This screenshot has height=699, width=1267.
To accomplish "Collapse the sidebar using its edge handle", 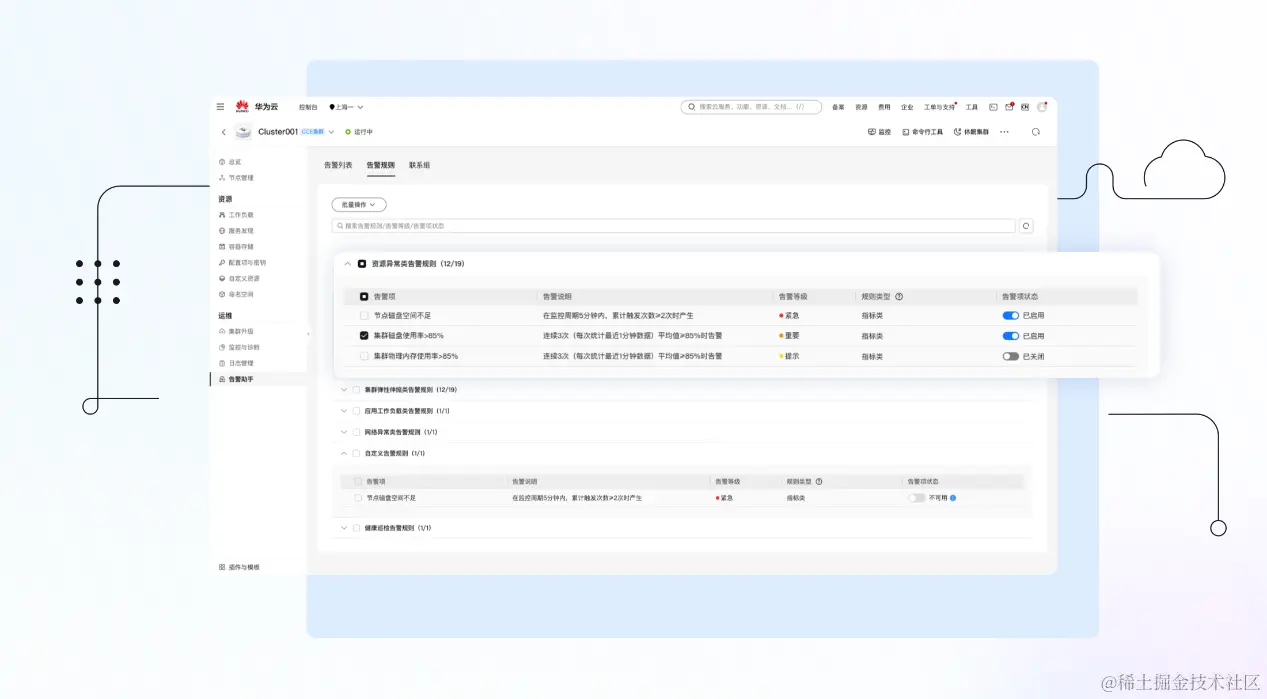I will (308, 333).
